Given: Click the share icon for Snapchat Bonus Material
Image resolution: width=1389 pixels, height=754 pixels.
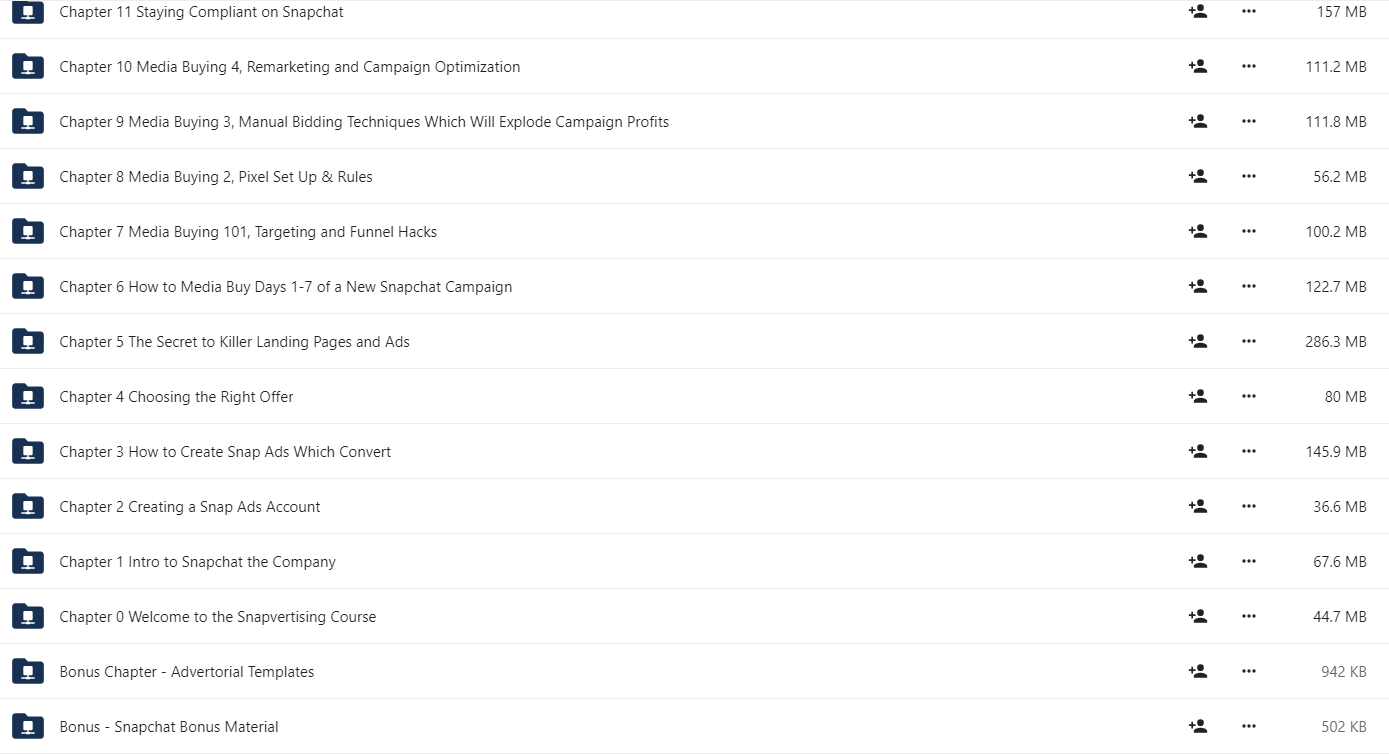Looking at the screenshot, I should tap(1197, 726).
